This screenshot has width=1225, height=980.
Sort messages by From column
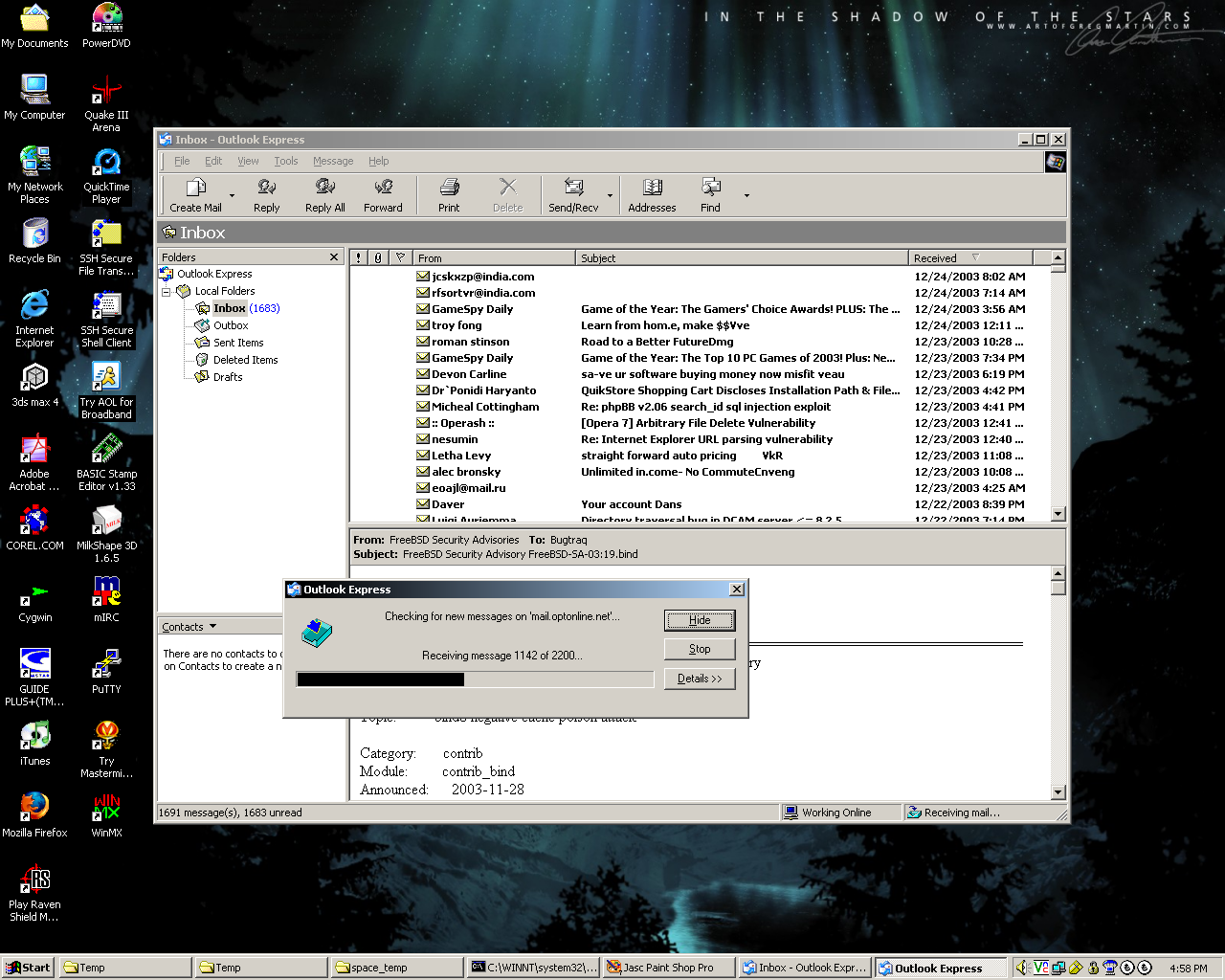point(494,257)
